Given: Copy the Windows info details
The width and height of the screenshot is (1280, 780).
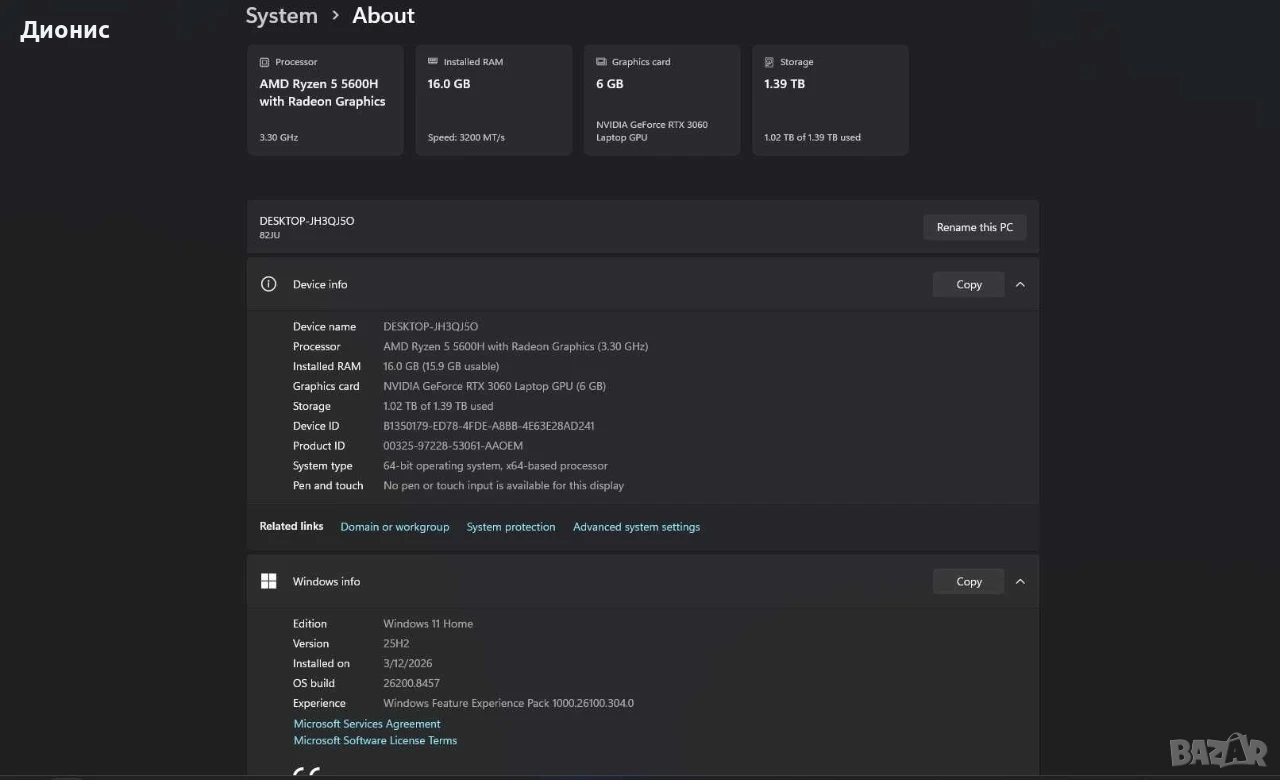Looking at the screenshot, I should click(968, 581).
